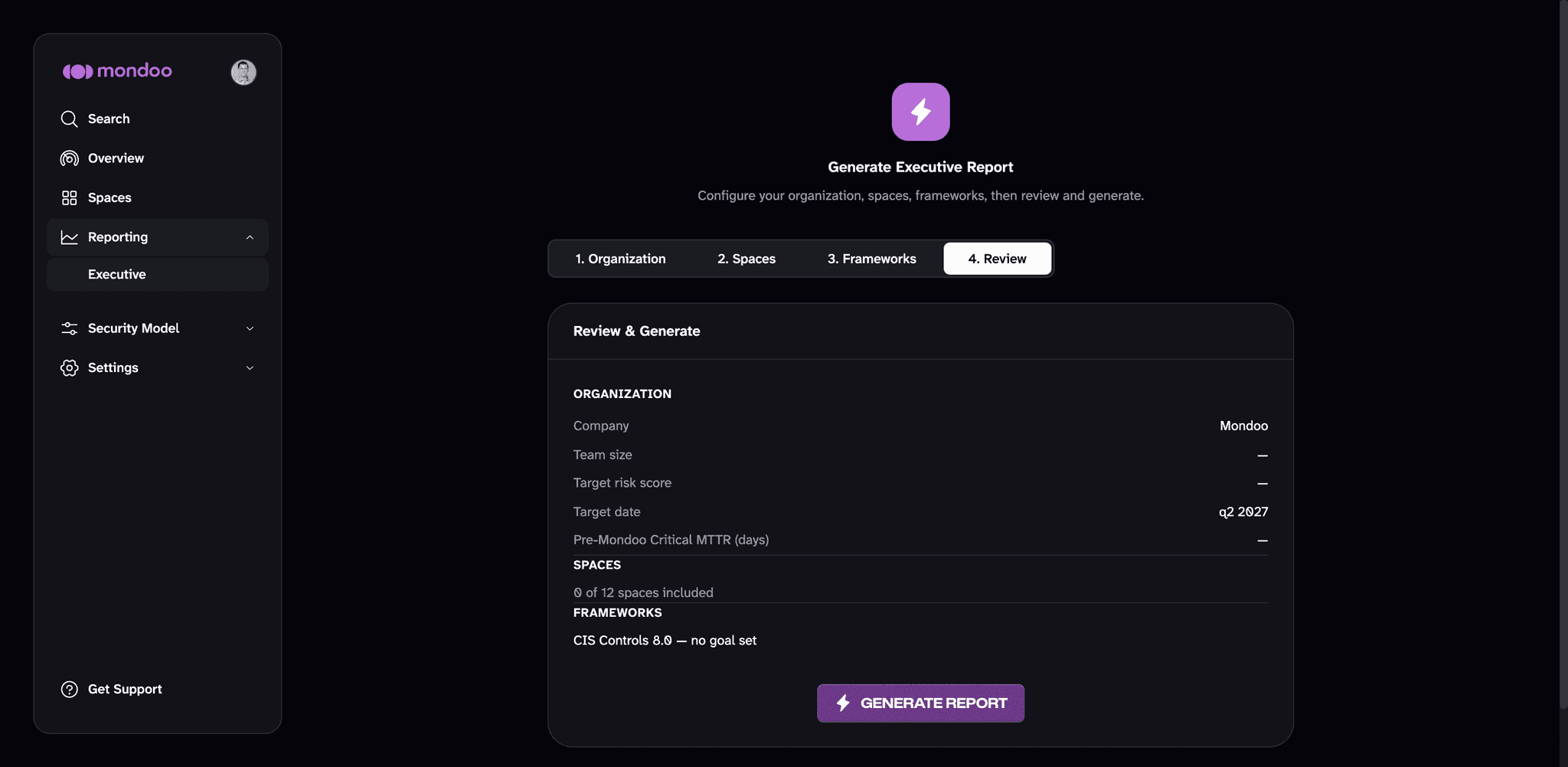Go to Overview page
Viewport: 1568px width, 767px height.
click(157, 158)
